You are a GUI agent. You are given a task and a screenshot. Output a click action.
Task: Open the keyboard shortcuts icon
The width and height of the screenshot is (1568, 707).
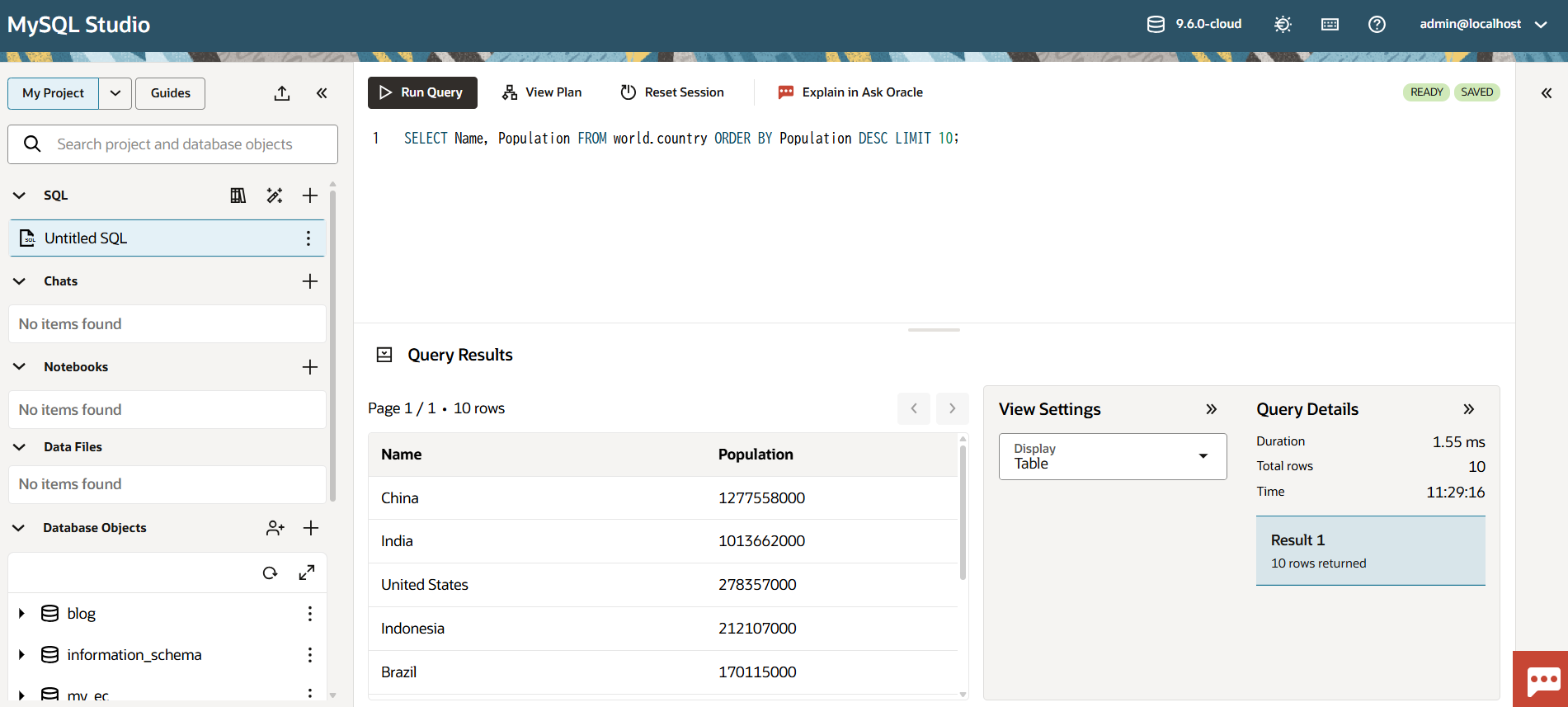tap(1330, 25)
